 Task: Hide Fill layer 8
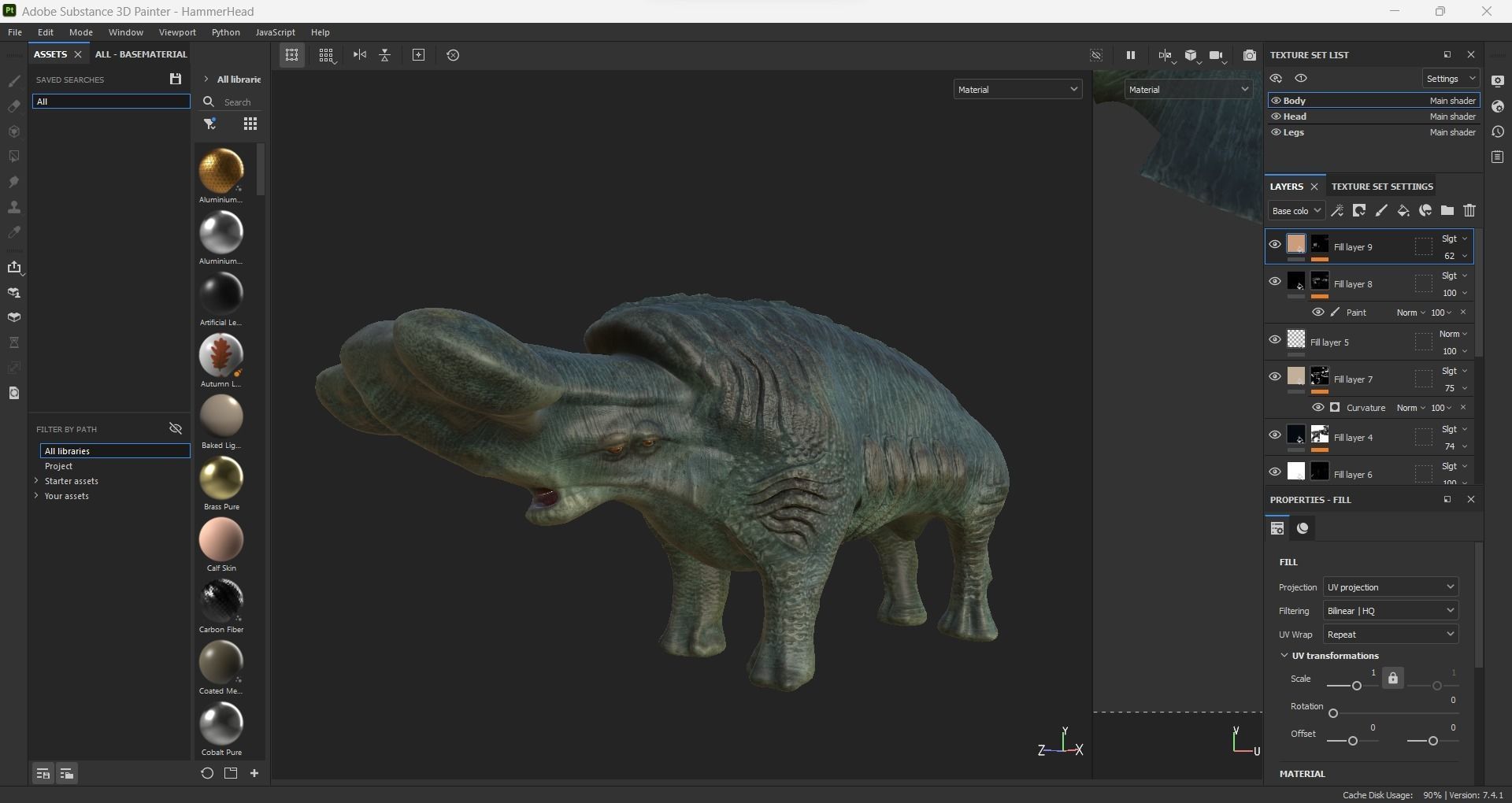pos(1275,281)
